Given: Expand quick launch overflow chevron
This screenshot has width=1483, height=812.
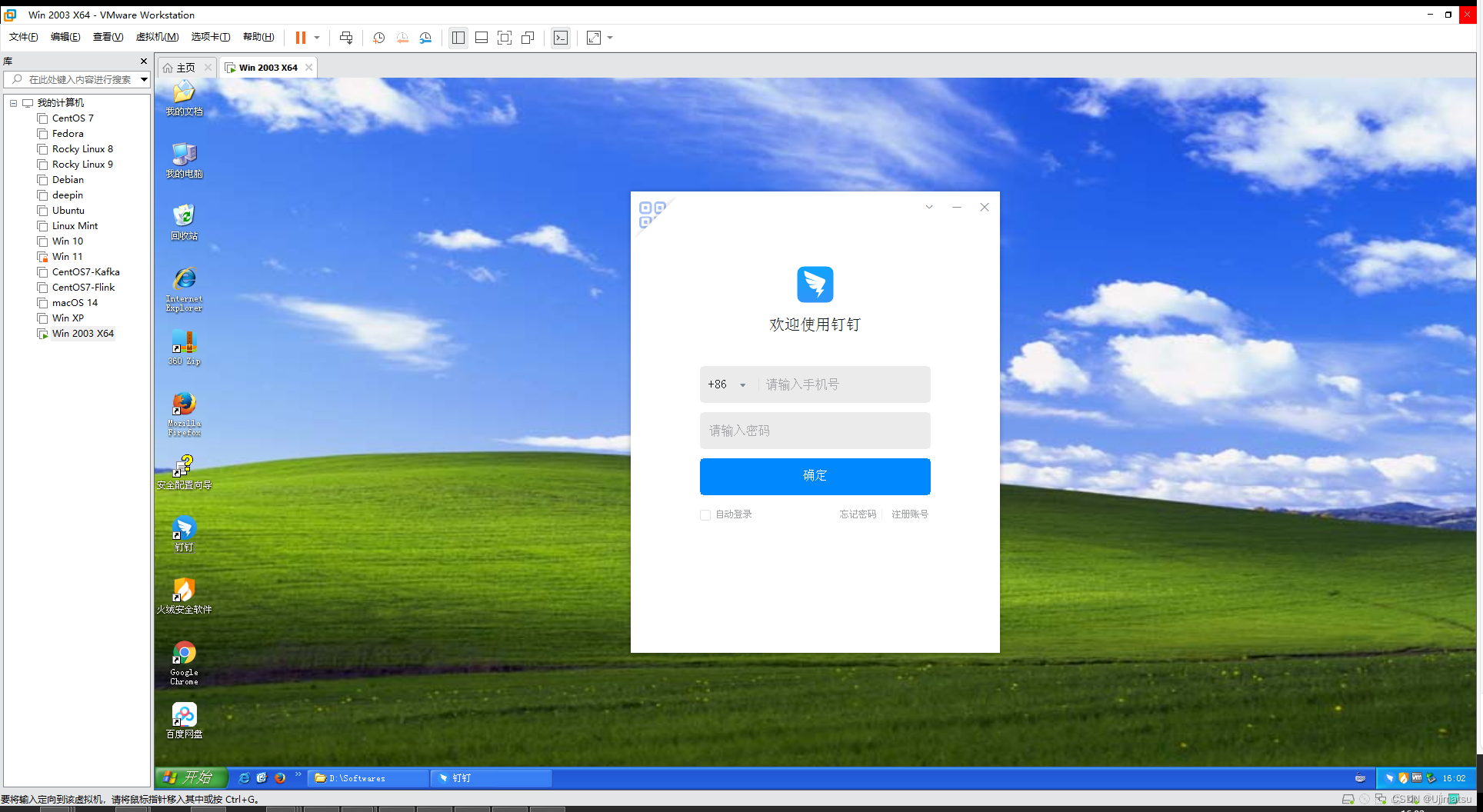Looking at the screenshot, I should pos(298,774).
